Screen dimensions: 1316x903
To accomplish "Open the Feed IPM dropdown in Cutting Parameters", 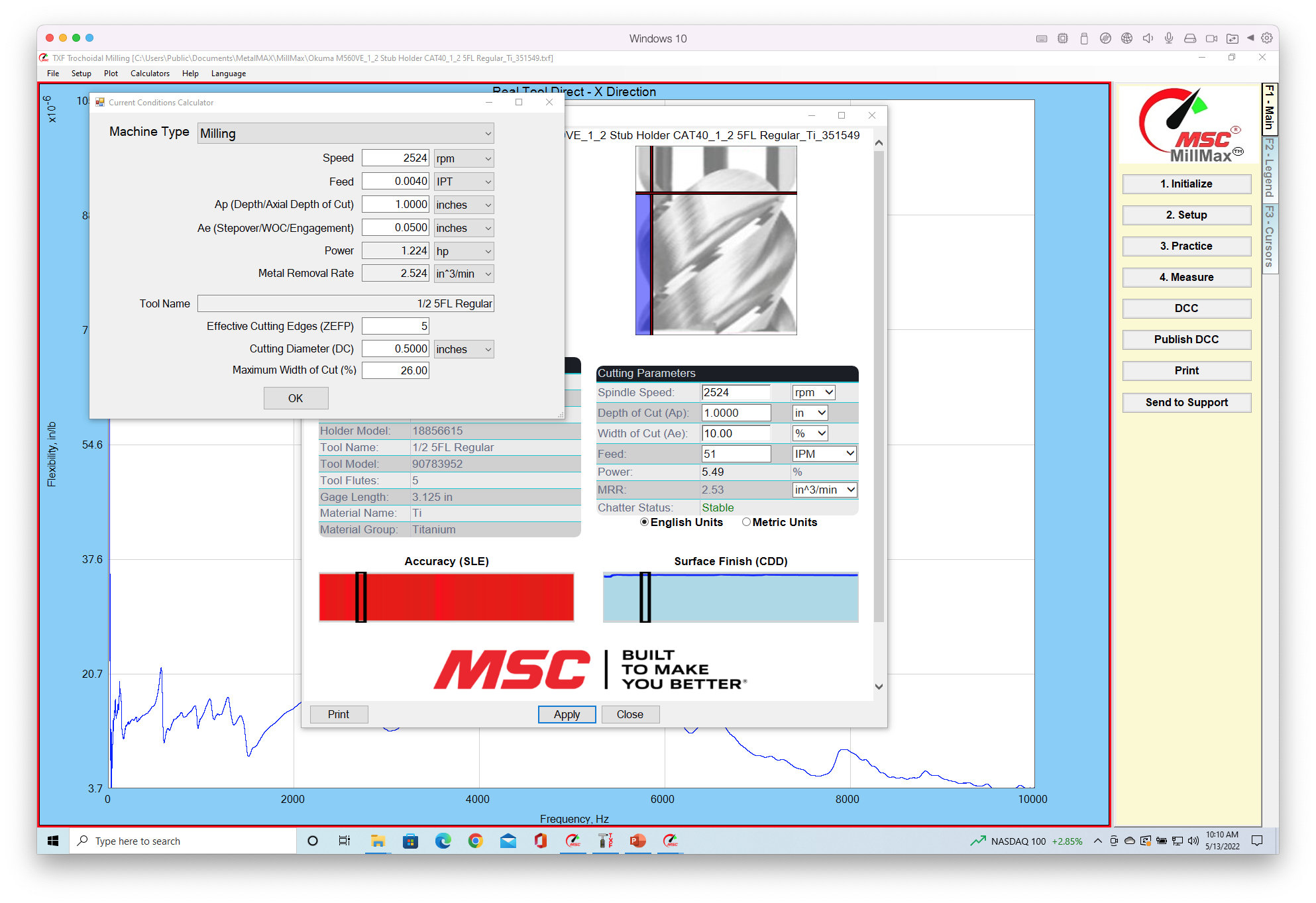I will (824, 454).
